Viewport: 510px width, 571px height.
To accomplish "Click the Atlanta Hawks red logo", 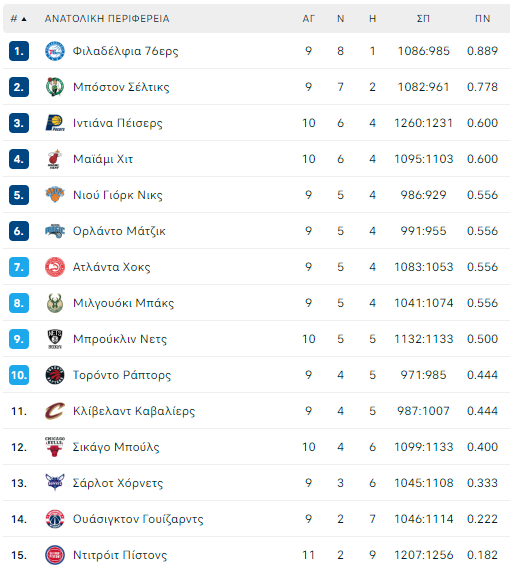I will tap(55, 267).
